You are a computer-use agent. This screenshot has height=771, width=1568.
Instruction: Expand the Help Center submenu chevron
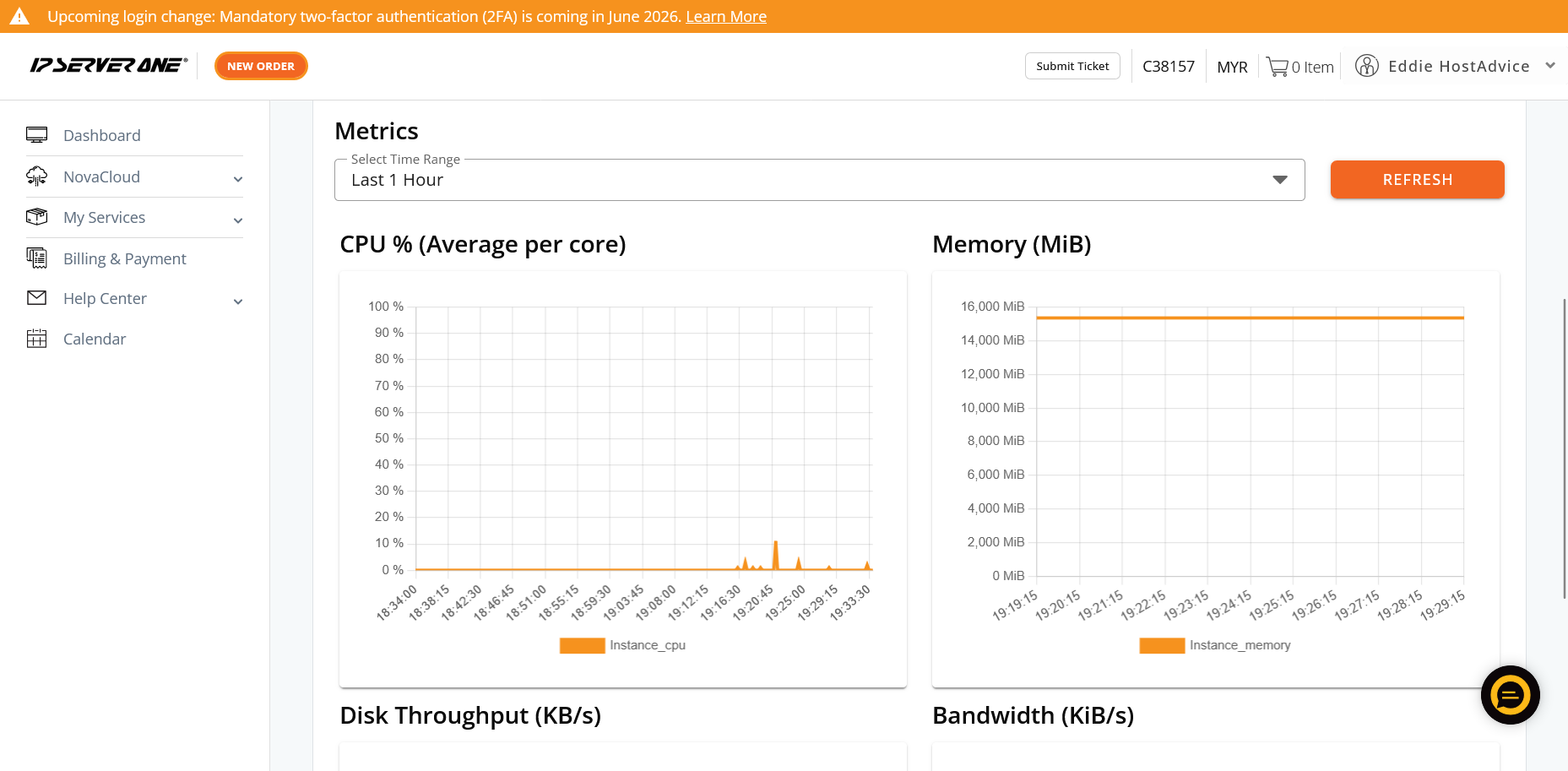[x=238, y=301]
